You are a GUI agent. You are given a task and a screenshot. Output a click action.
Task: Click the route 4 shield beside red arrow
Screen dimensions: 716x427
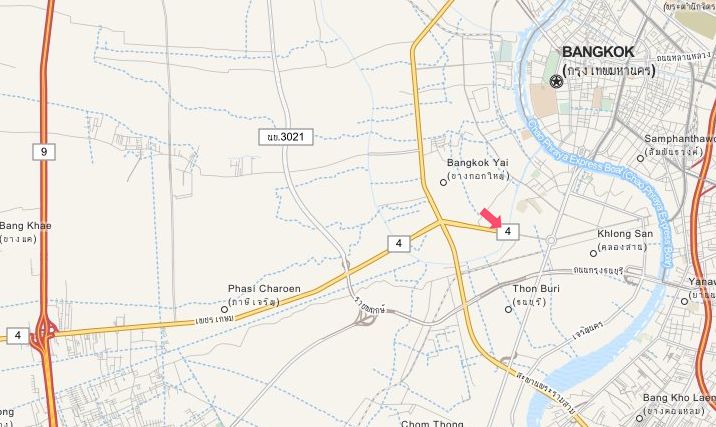(x=508, y=232)
